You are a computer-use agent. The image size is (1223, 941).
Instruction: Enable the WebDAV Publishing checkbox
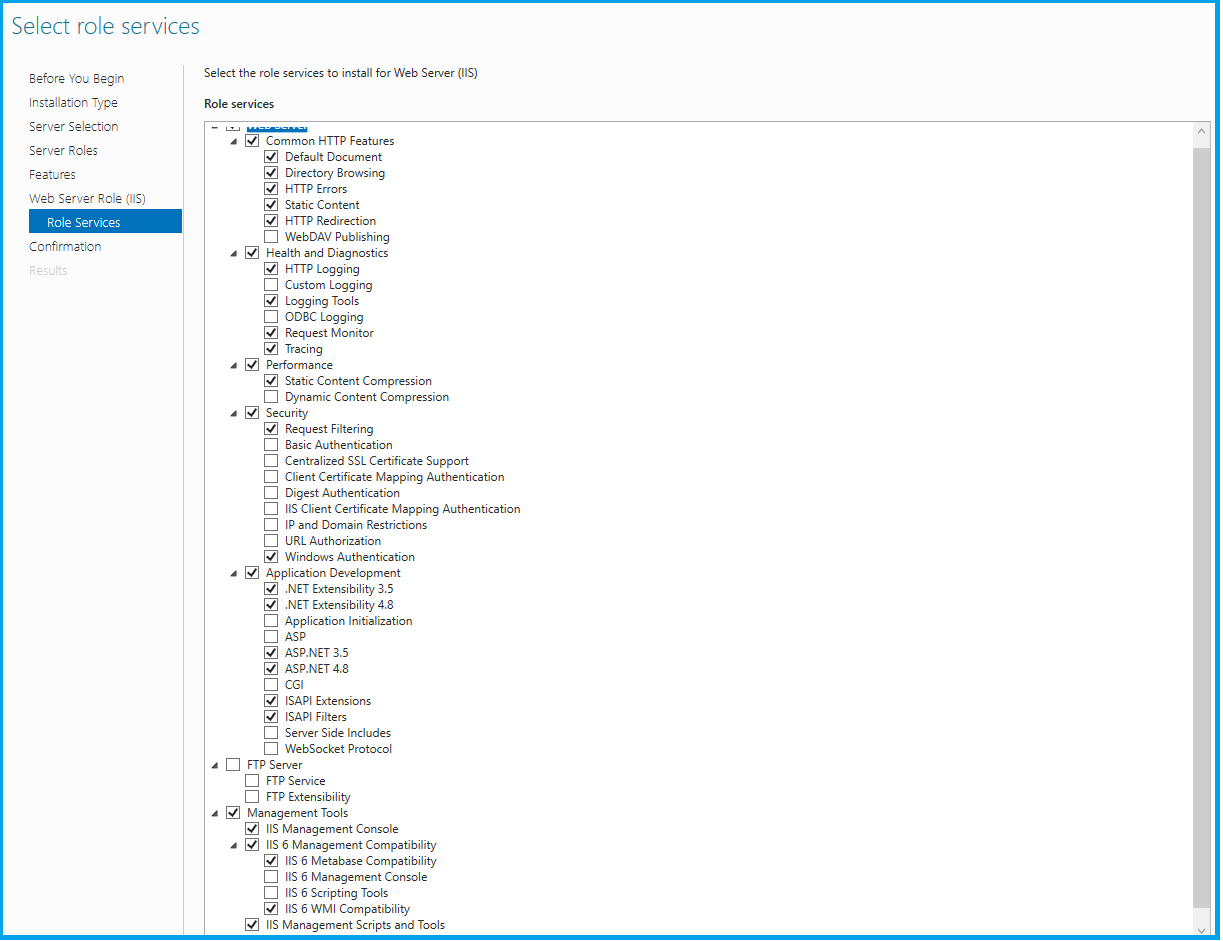point(271,237)
